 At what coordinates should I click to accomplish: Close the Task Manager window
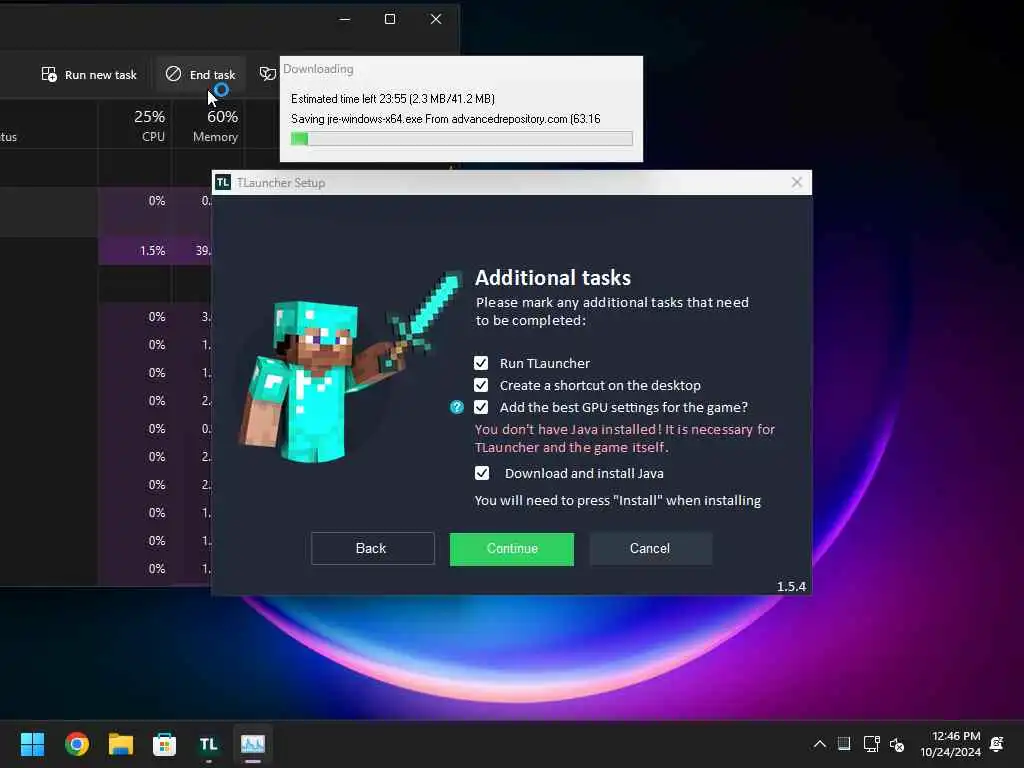point(436,19)
